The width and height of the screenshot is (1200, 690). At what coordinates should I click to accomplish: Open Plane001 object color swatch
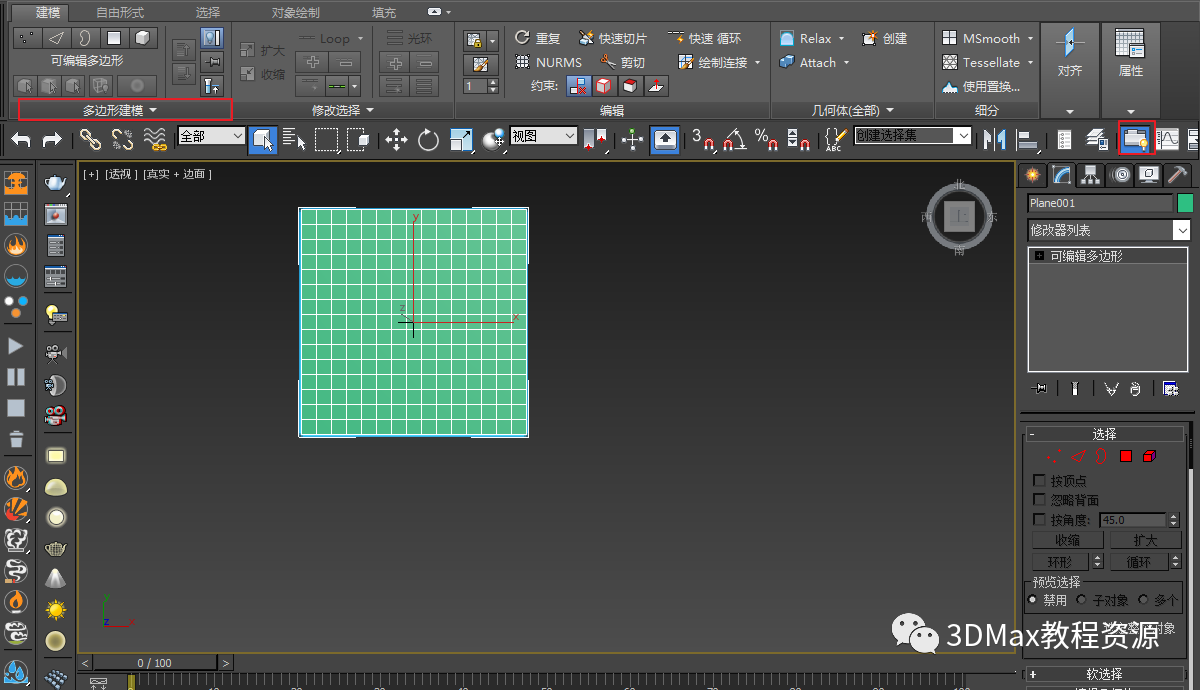pyautogui.click(x=1185, y=203)
